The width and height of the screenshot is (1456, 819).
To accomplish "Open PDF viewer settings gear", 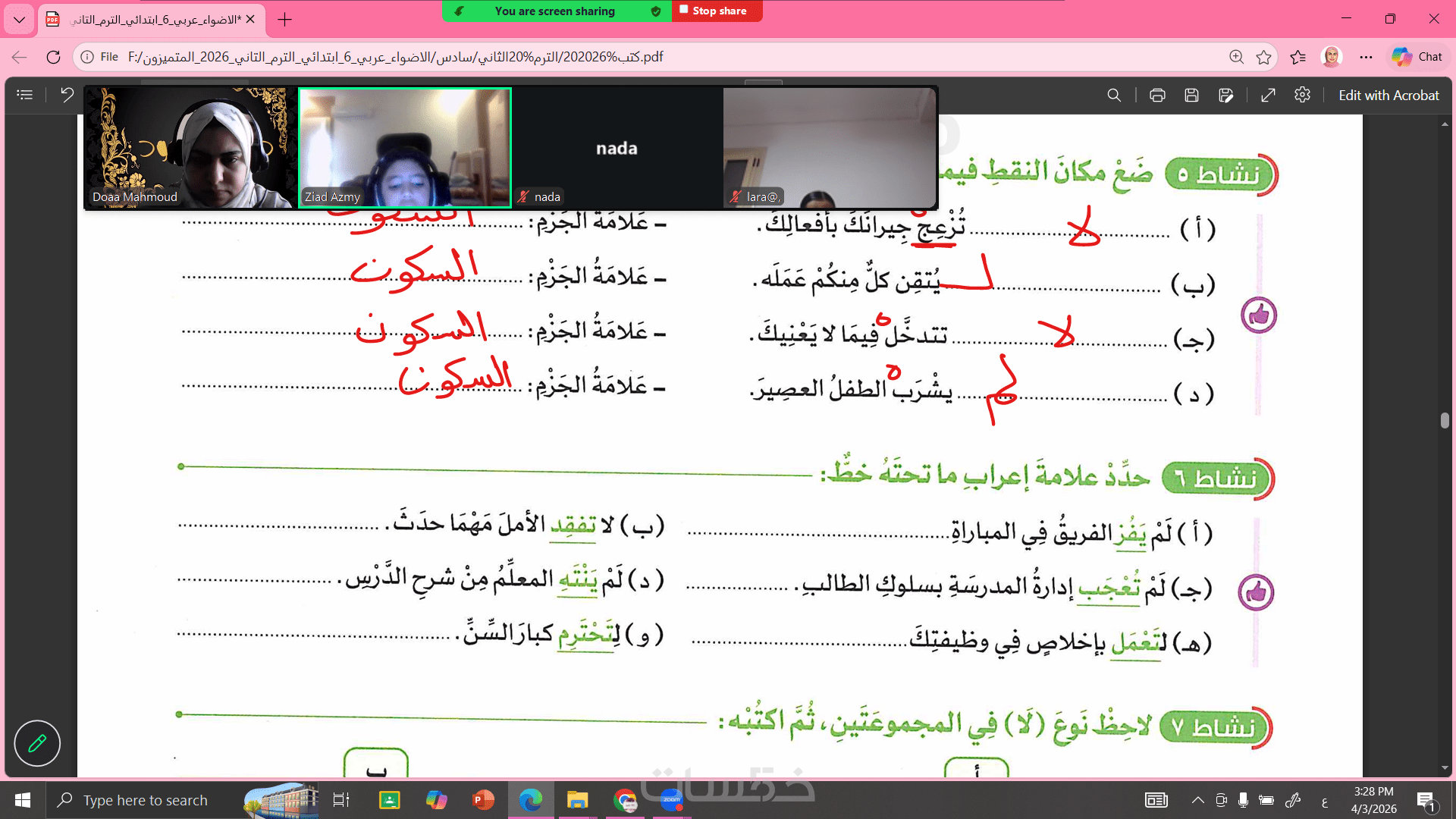I will tap(1302, 96).
